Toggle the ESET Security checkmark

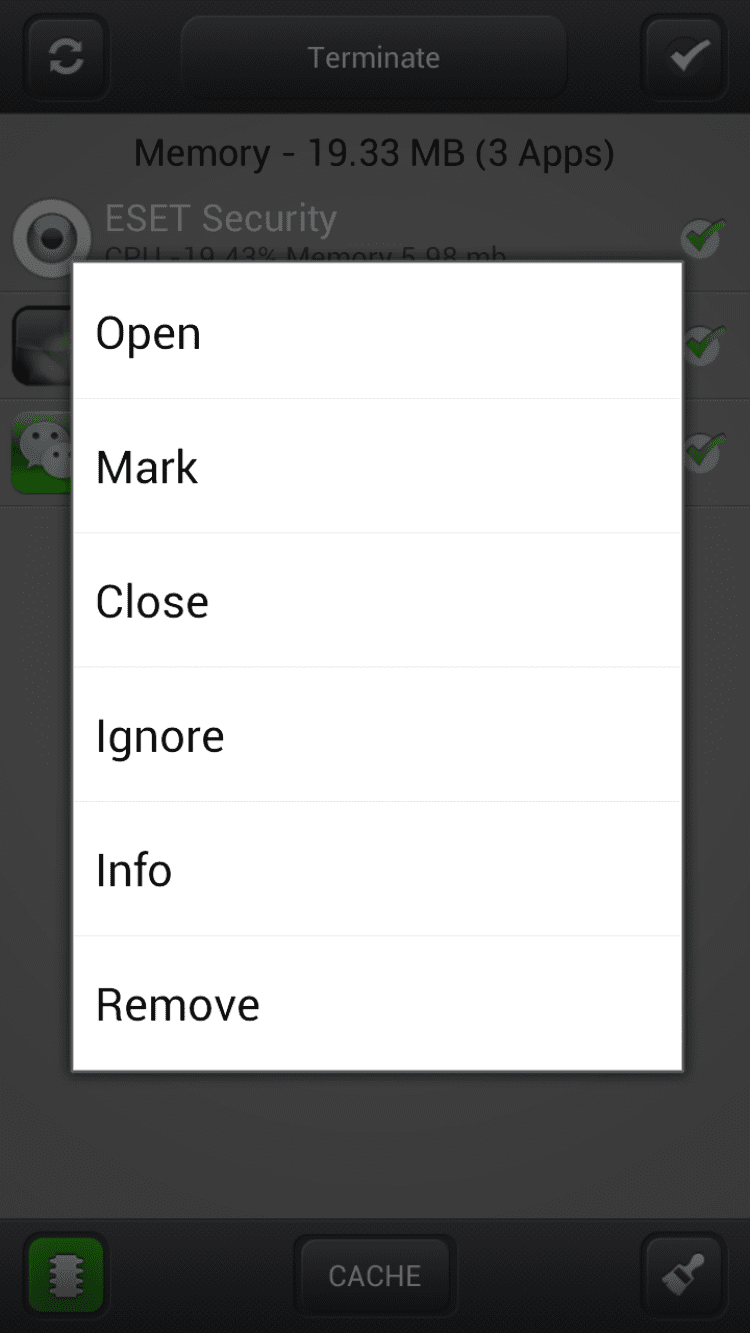[x=704, y=237]
